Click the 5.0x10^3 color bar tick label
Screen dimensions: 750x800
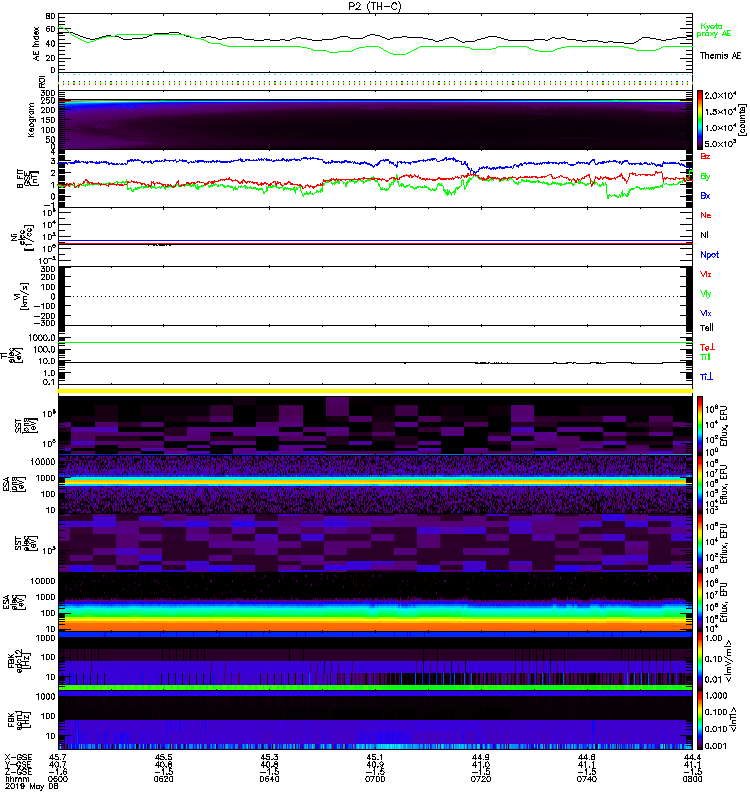[x=720, y=144]
